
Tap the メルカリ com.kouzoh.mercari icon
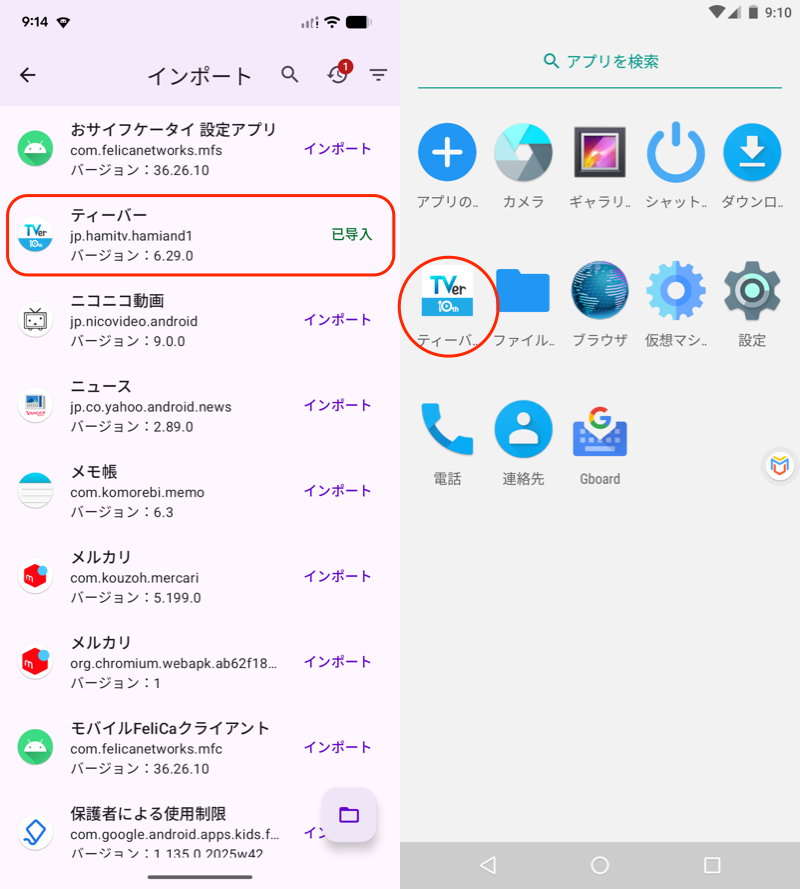coord(35,577)
